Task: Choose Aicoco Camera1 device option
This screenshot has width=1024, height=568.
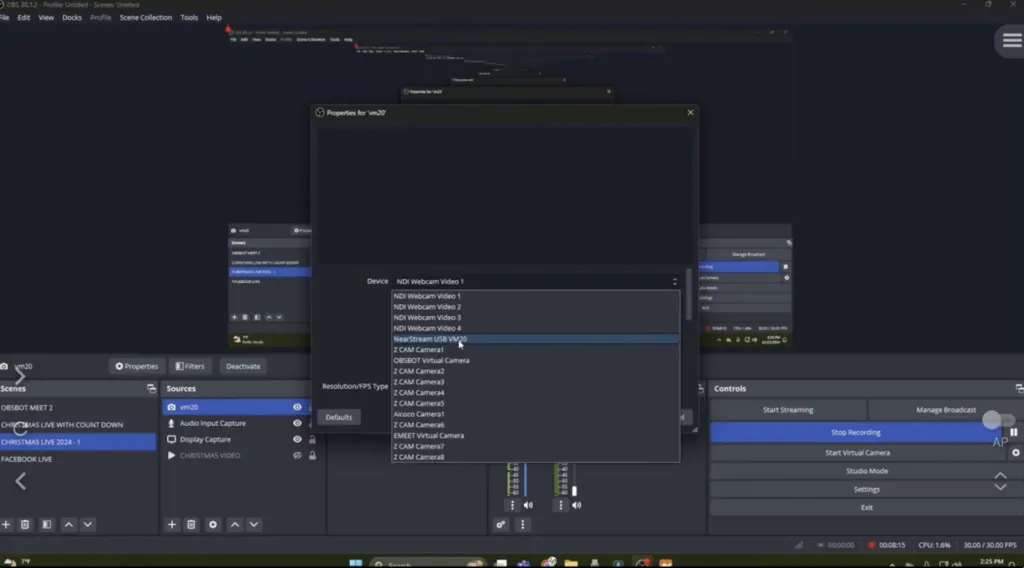Action: pos(536,414)
